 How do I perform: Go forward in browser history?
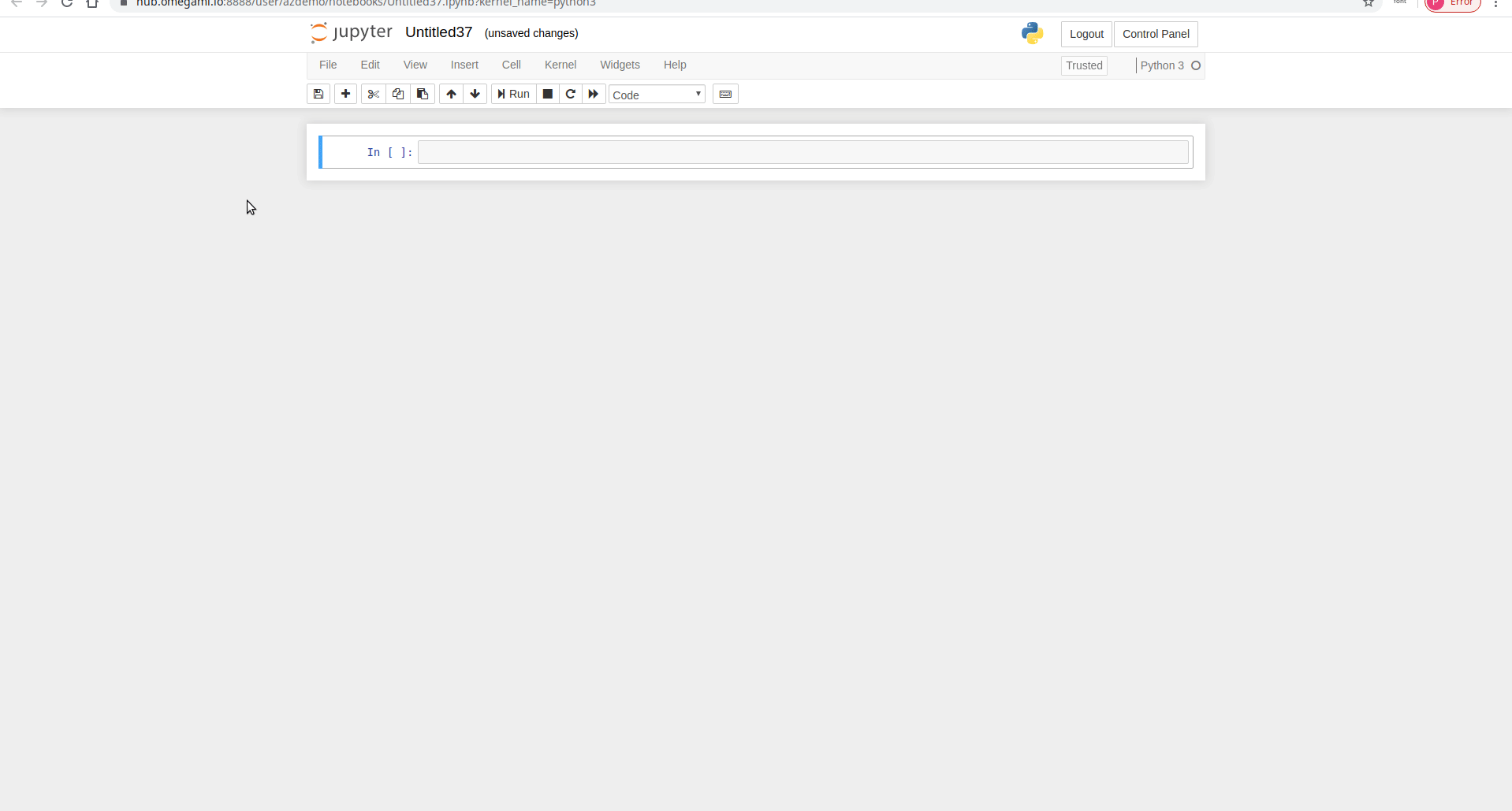[x=42, y=3]
